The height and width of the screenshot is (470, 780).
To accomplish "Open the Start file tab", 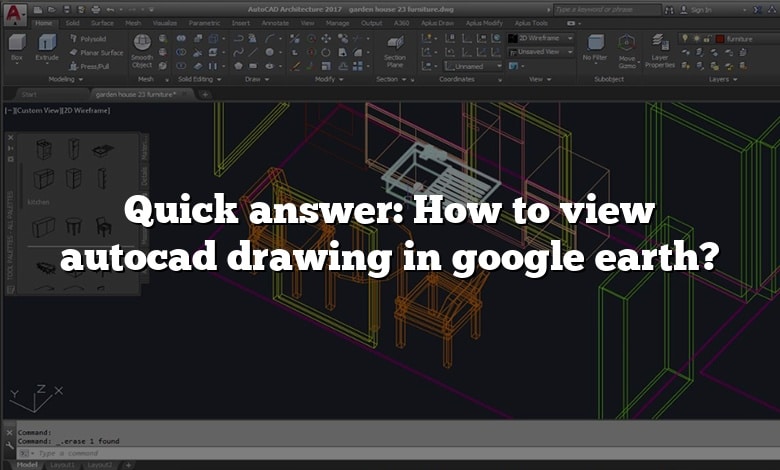I will (30, 94).
